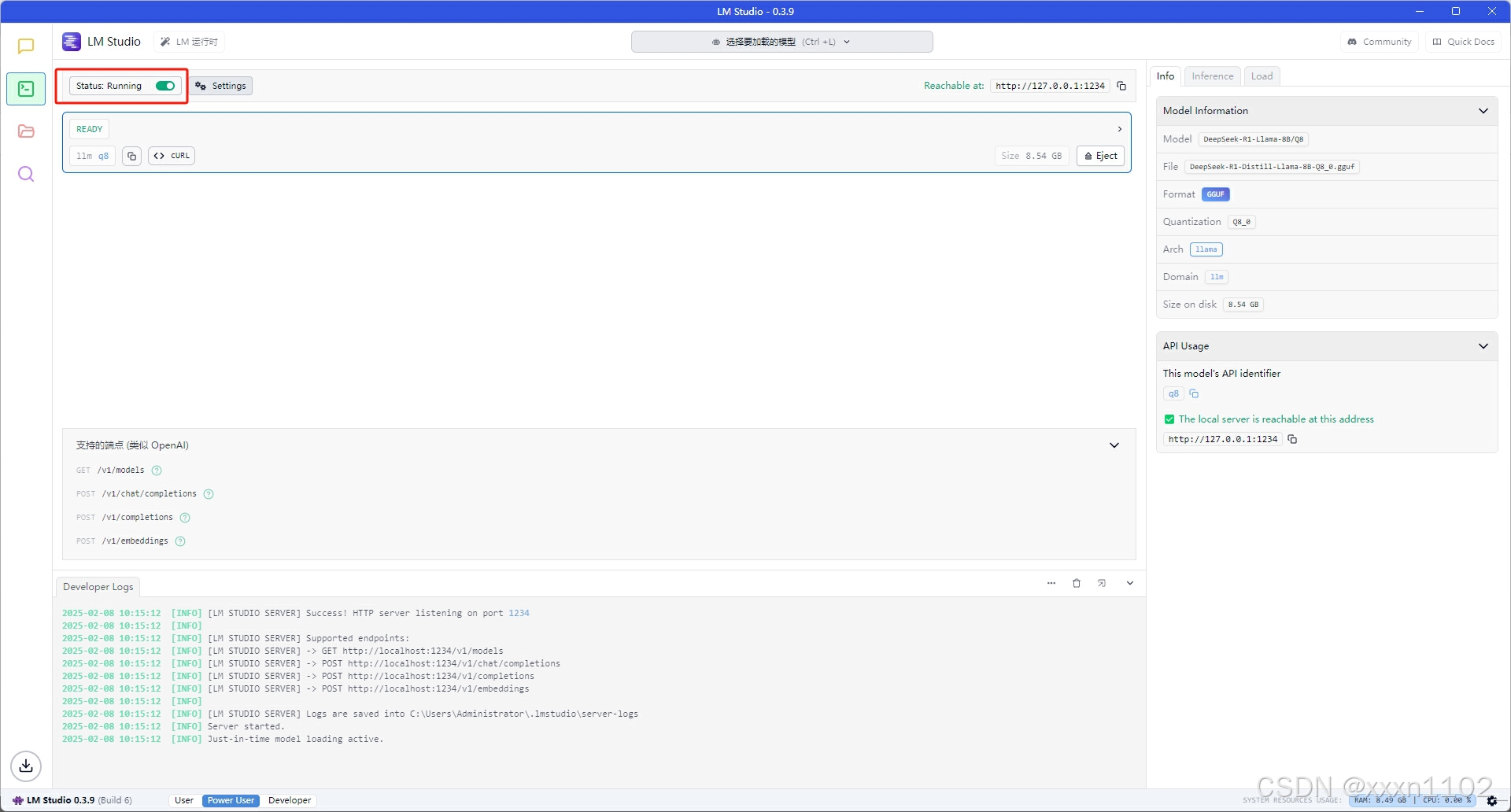
Task: Select Power User mode
Action: click(x=231, y=800)
